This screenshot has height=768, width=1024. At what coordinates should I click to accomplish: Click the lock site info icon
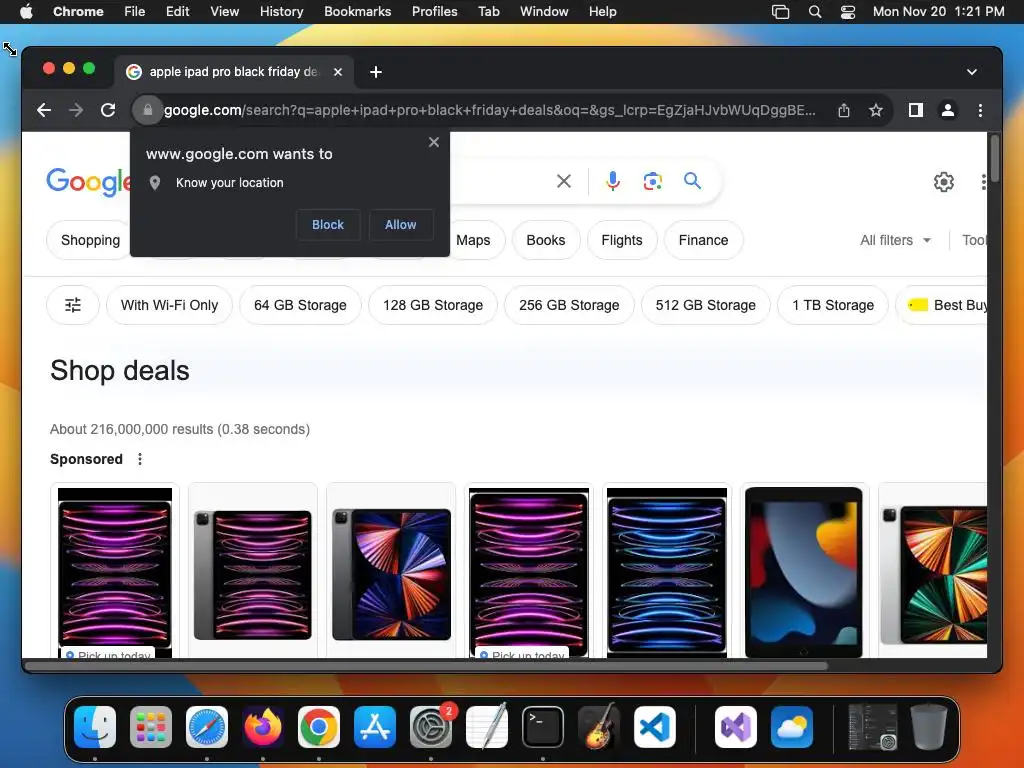pyautogui.click(x=148, y=110)
